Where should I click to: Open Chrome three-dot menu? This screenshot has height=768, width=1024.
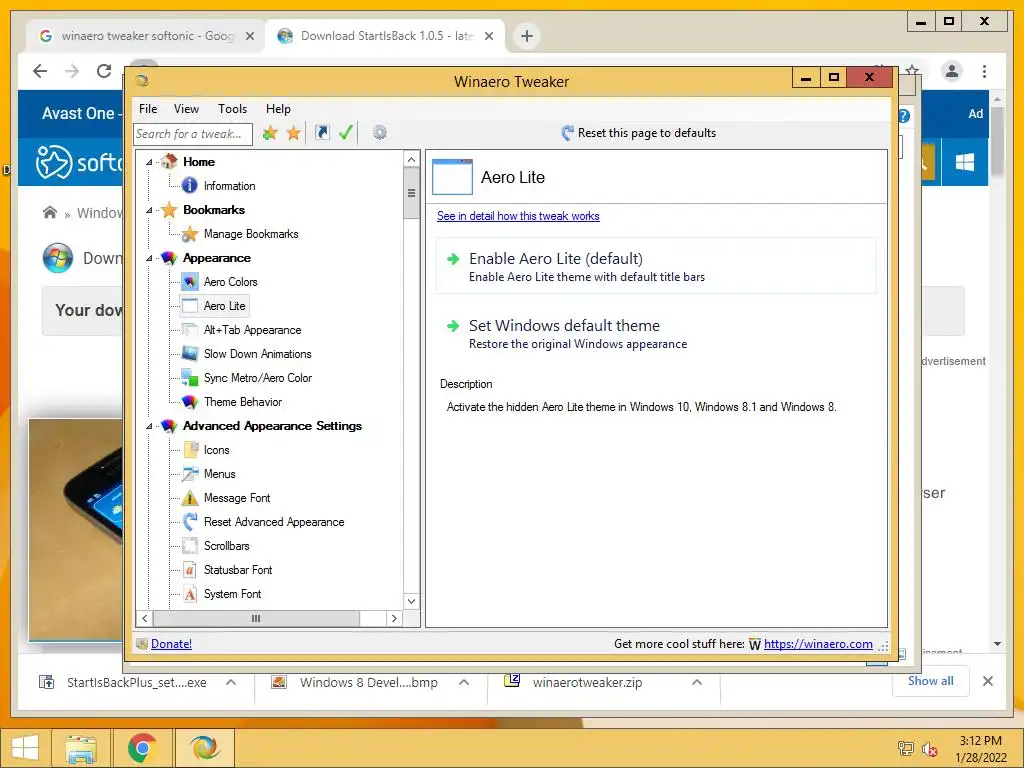(984, 71)
